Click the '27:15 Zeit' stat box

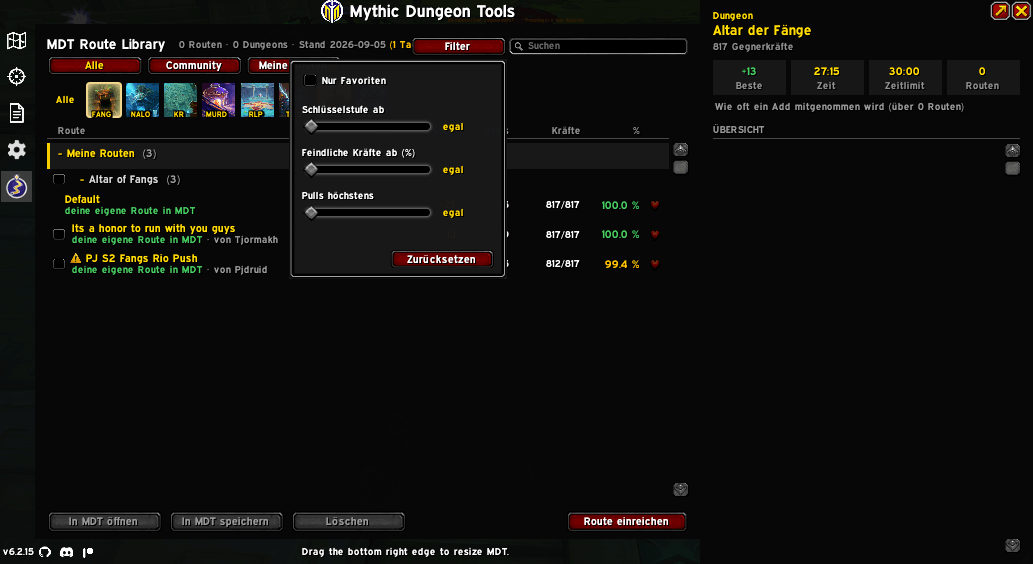click(x=827, y=78)
